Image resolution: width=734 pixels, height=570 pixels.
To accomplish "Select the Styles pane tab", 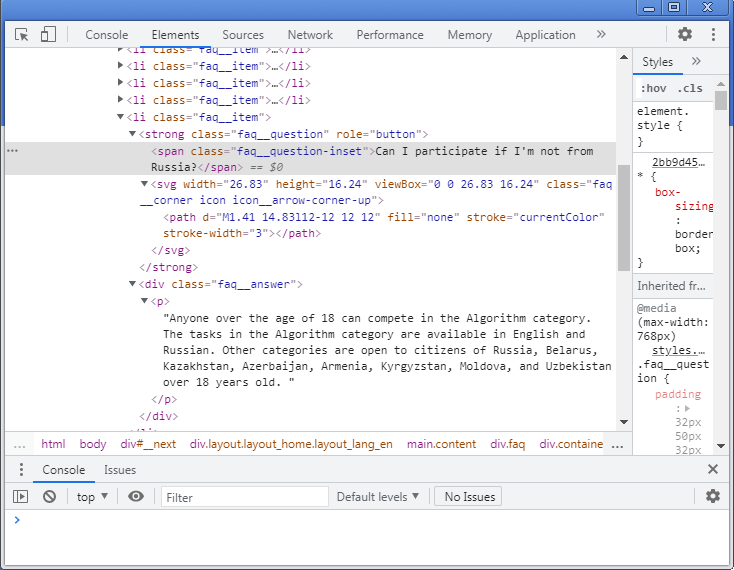I will tap(657, 62).
